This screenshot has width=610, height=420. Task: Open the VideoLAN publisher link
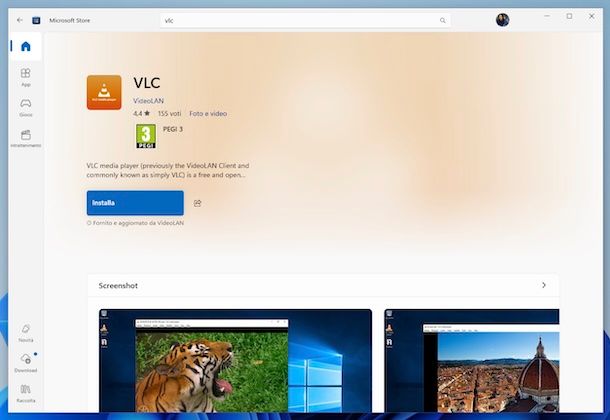[x=148, y=101]
